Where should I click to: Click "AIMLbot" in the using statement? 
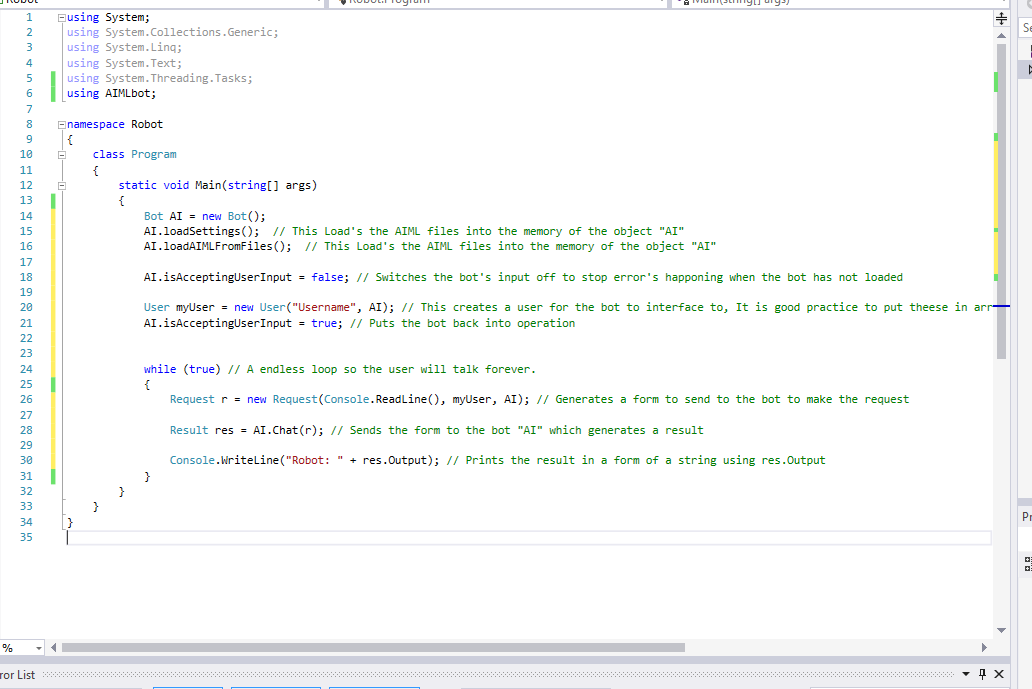pos(128,93)
